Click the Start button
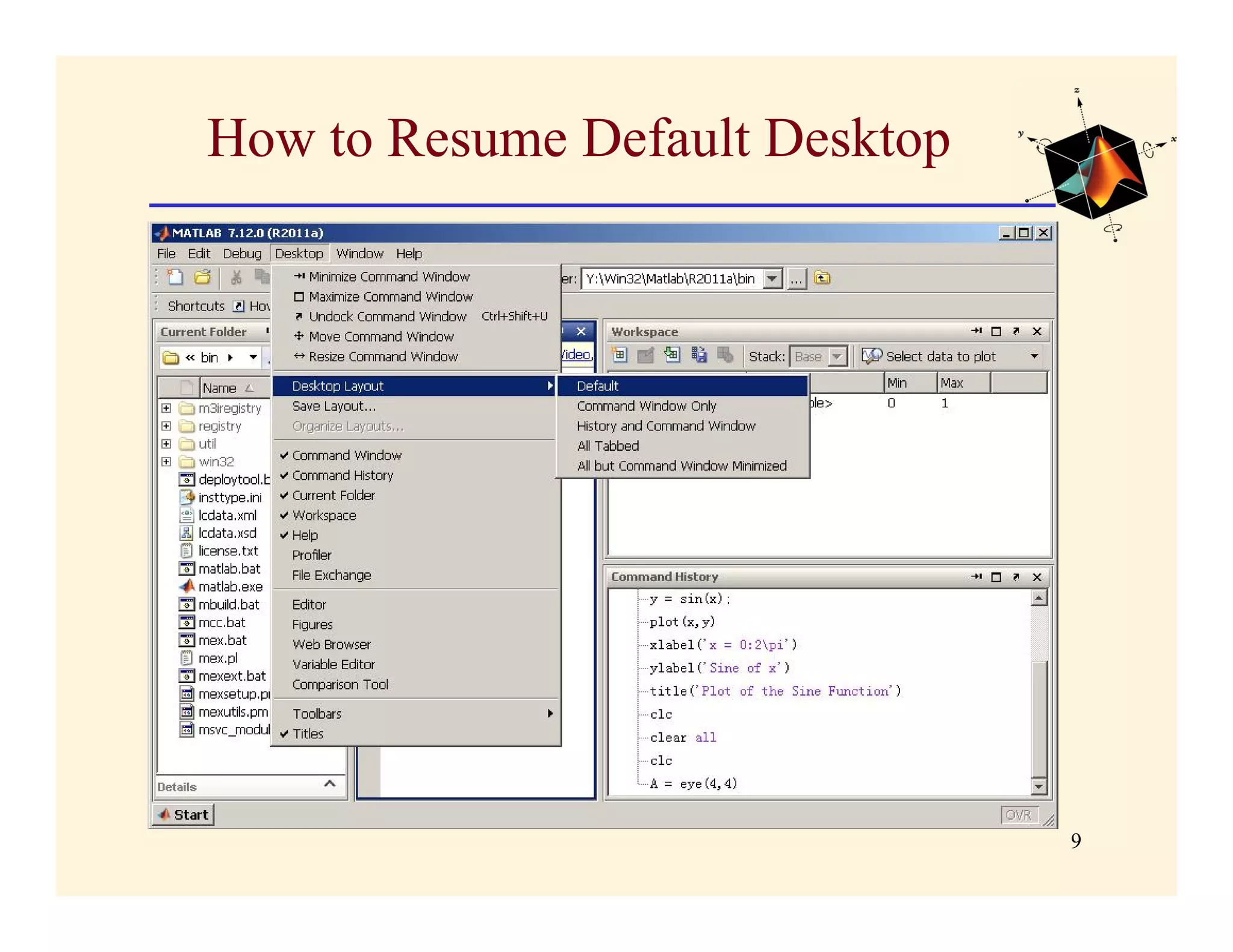 [x=183, y=815]
